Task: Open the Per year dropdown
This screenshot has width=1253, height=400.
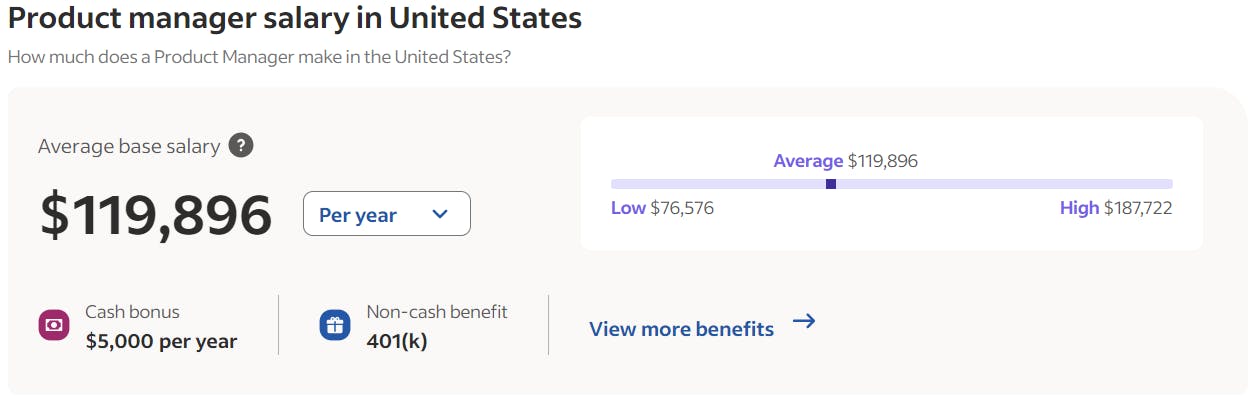Action: (x=387, y=214)
